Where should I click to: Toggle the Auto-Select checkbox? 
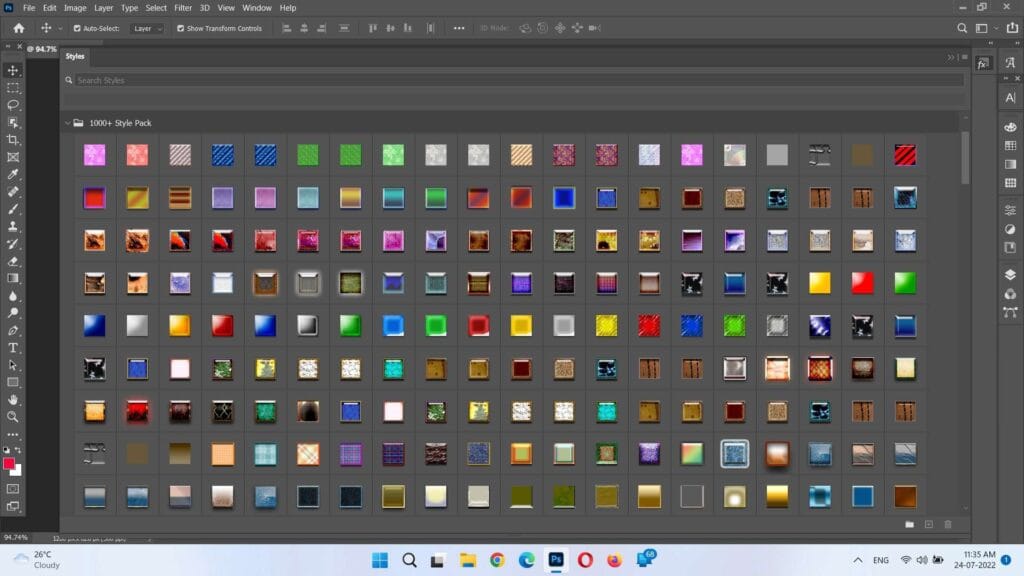pos(77,28)
